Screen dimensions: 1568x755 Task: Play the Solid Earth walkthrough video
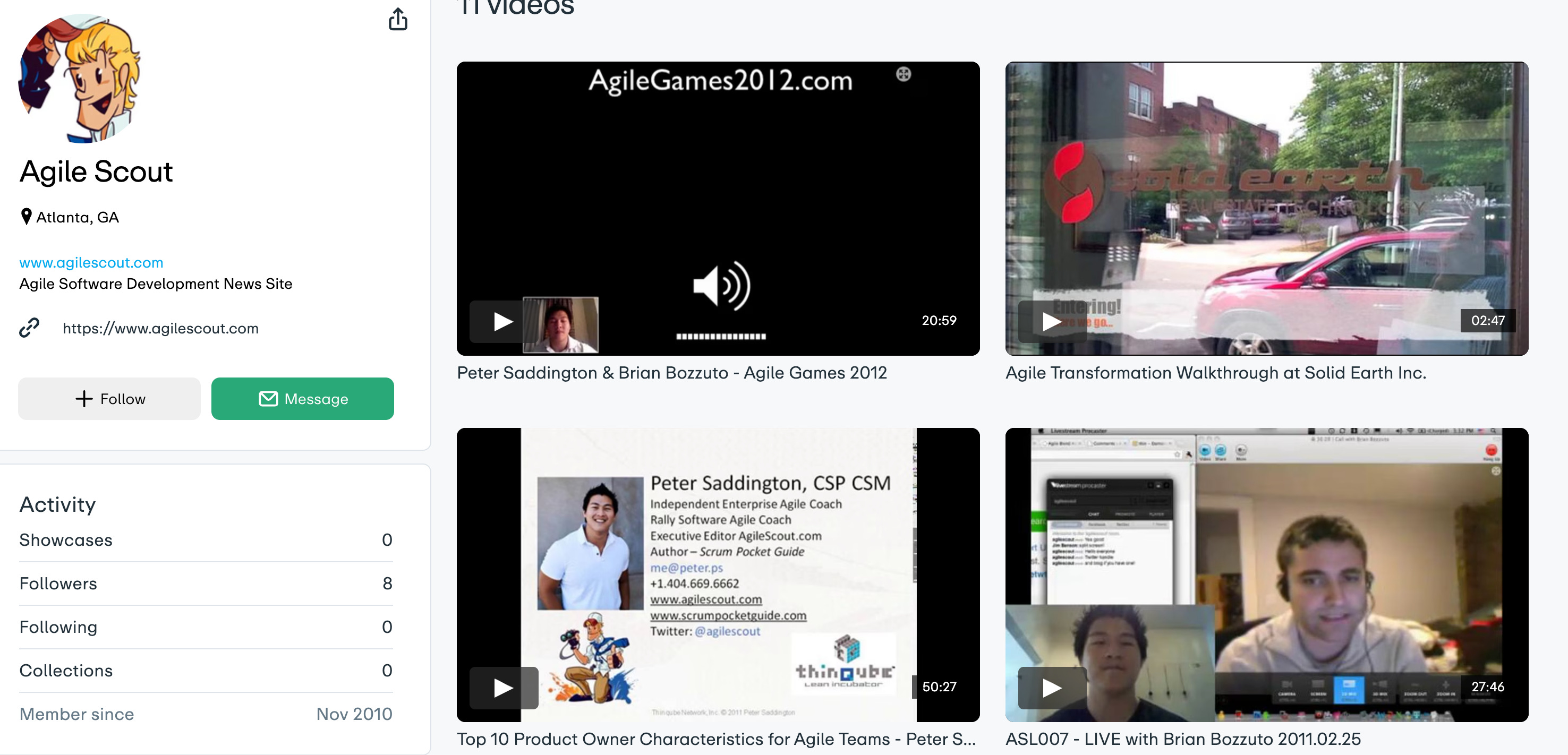(x=1051, y=321)
